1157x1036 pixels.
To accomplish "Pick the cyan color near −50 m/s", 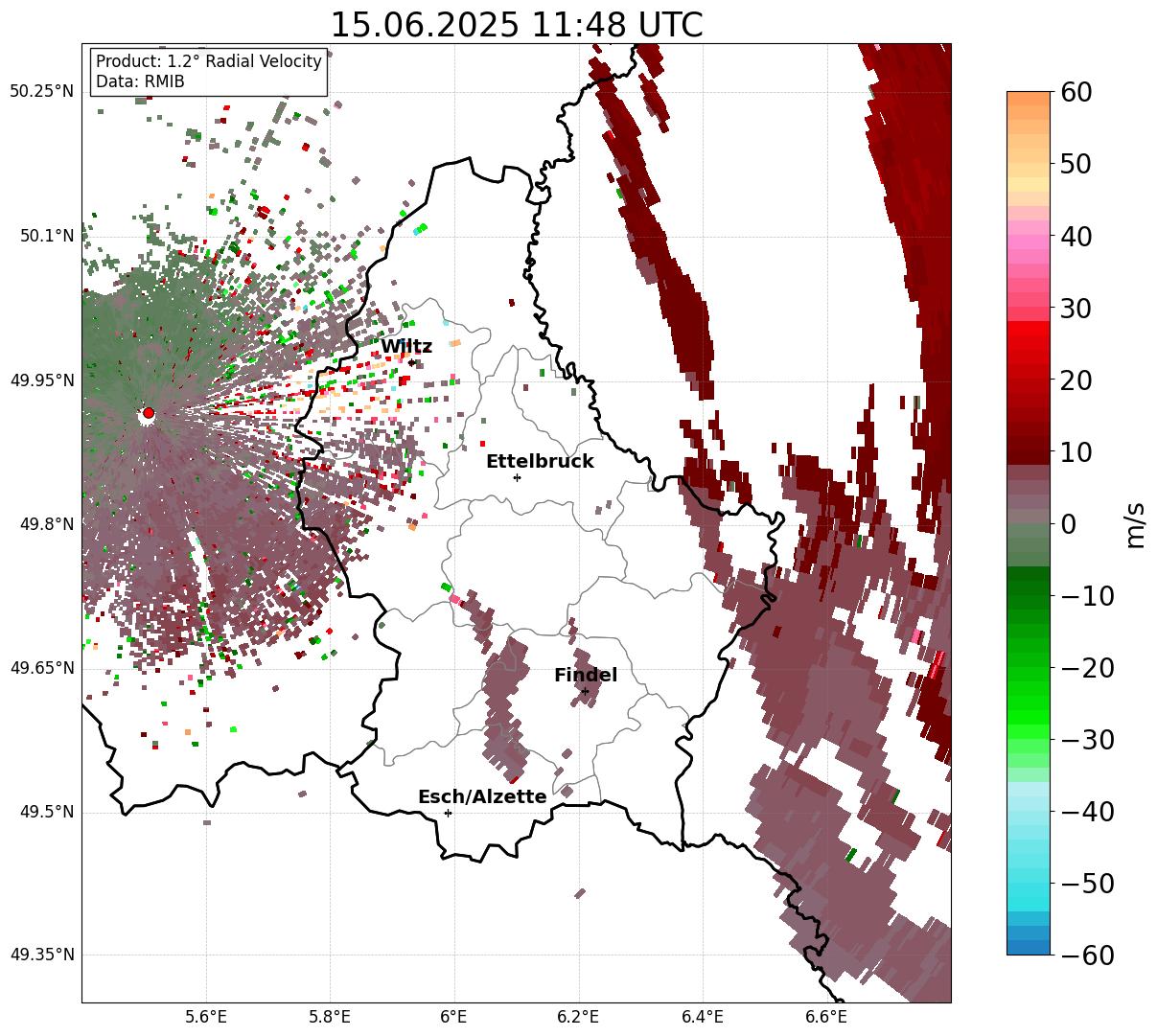I will 1029,883.
